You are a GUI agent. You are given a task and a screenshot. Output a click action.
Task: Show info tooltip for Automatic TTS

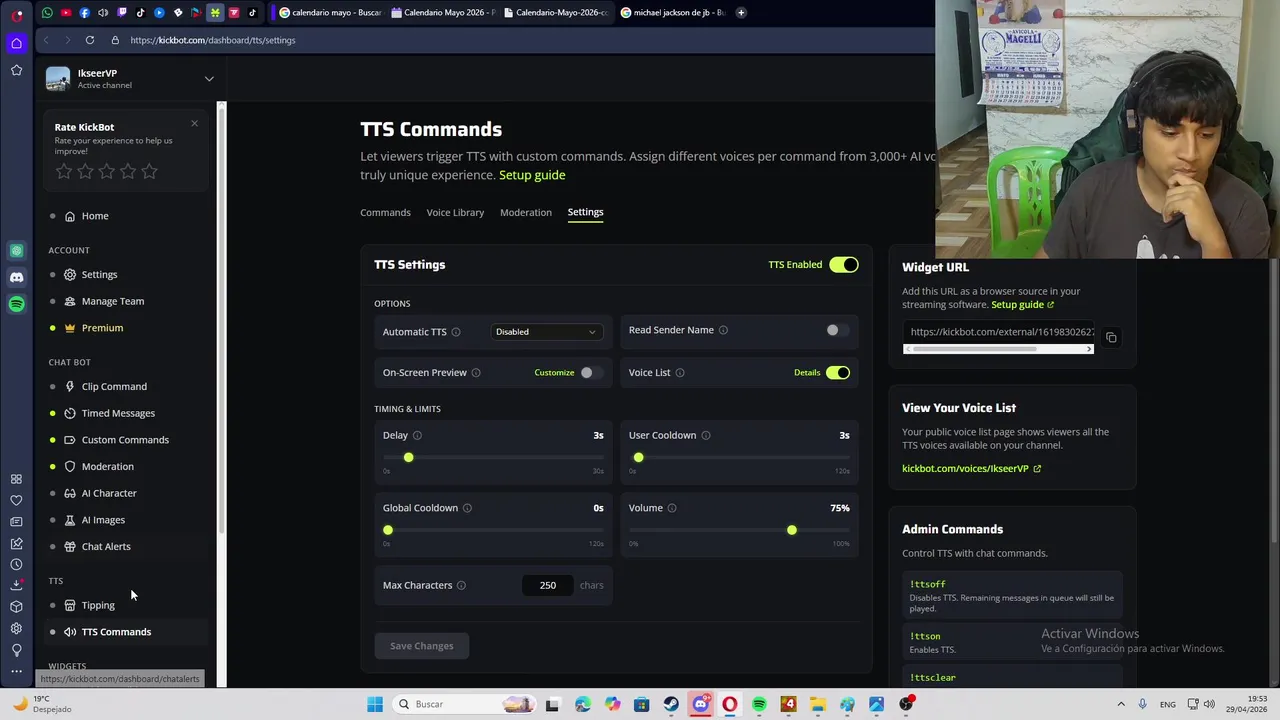[456, 332]
